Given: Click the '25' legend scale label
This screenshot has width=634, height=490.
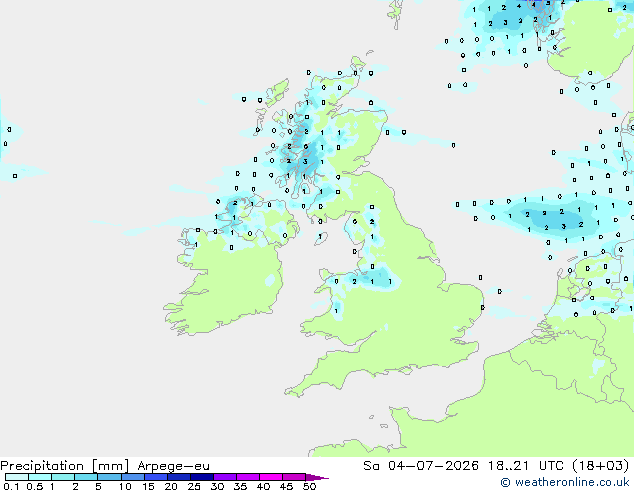Looking at the screenshot, I should pyautogui.click(x=194, y=486).
